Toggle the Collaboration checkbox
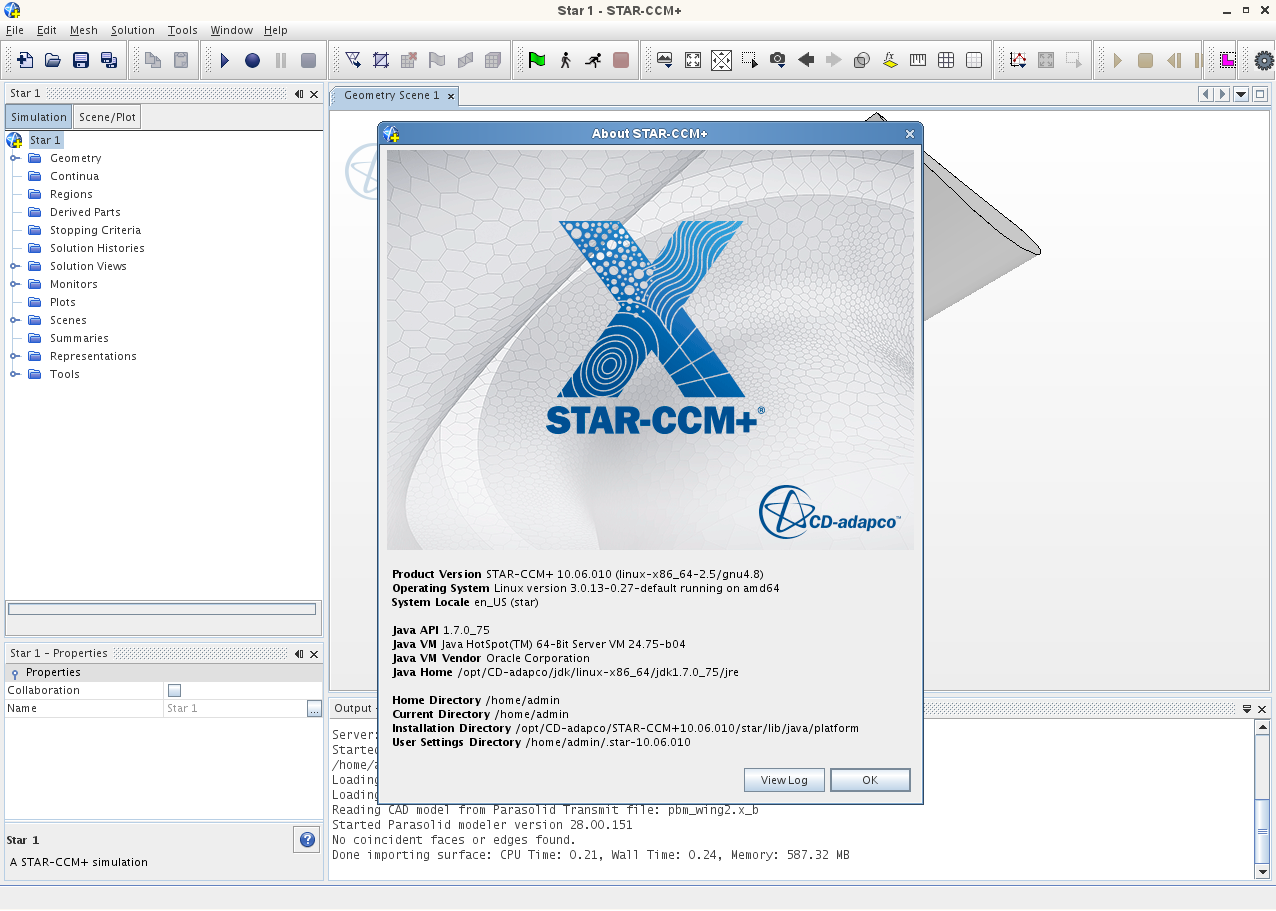 [x=174, y=690]
